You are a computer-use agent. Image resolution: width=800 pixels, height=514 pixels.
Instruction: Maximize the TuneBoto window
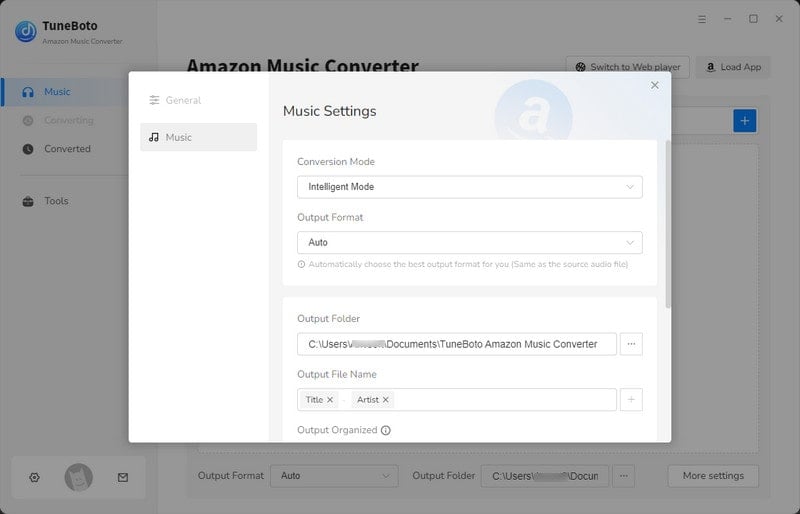(753, 19)
